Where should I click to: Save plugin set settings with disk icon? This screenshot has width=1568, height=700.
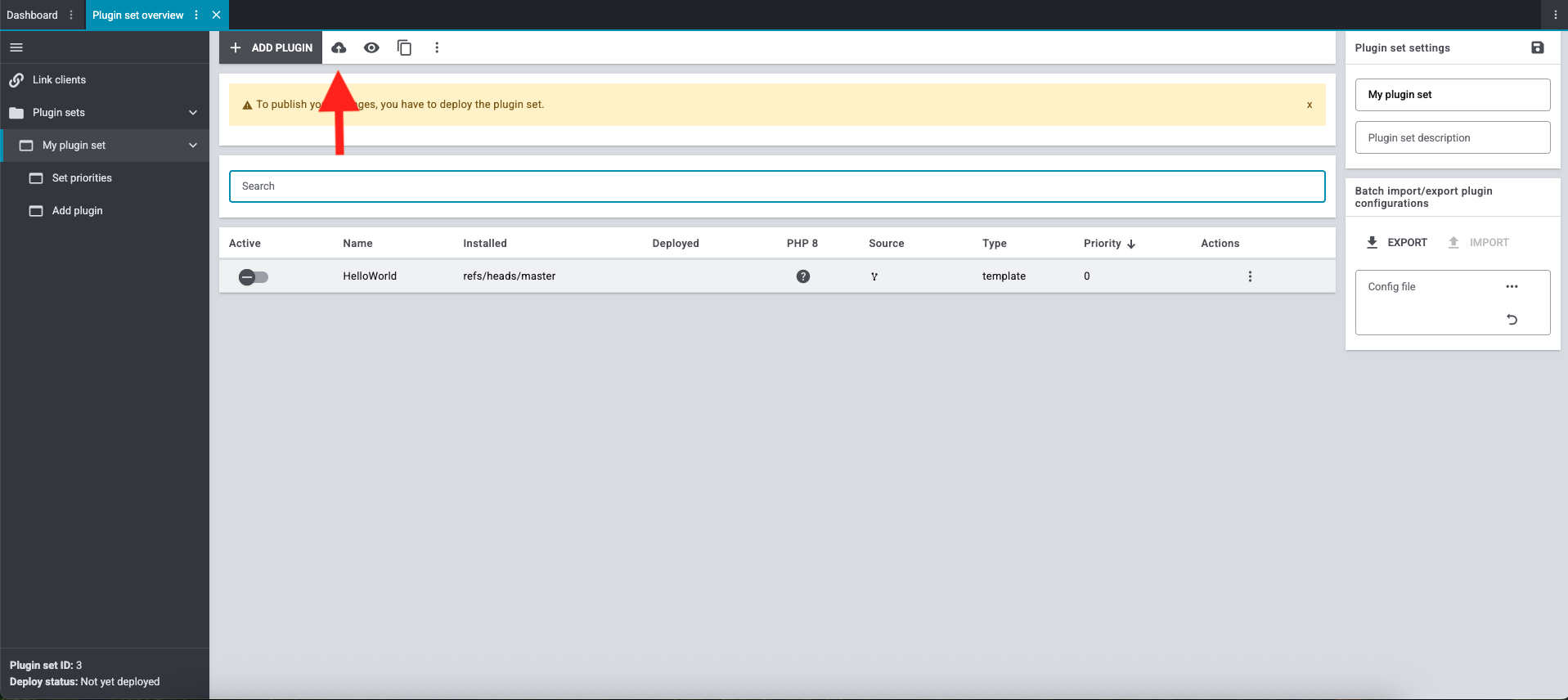point(1537,47)
